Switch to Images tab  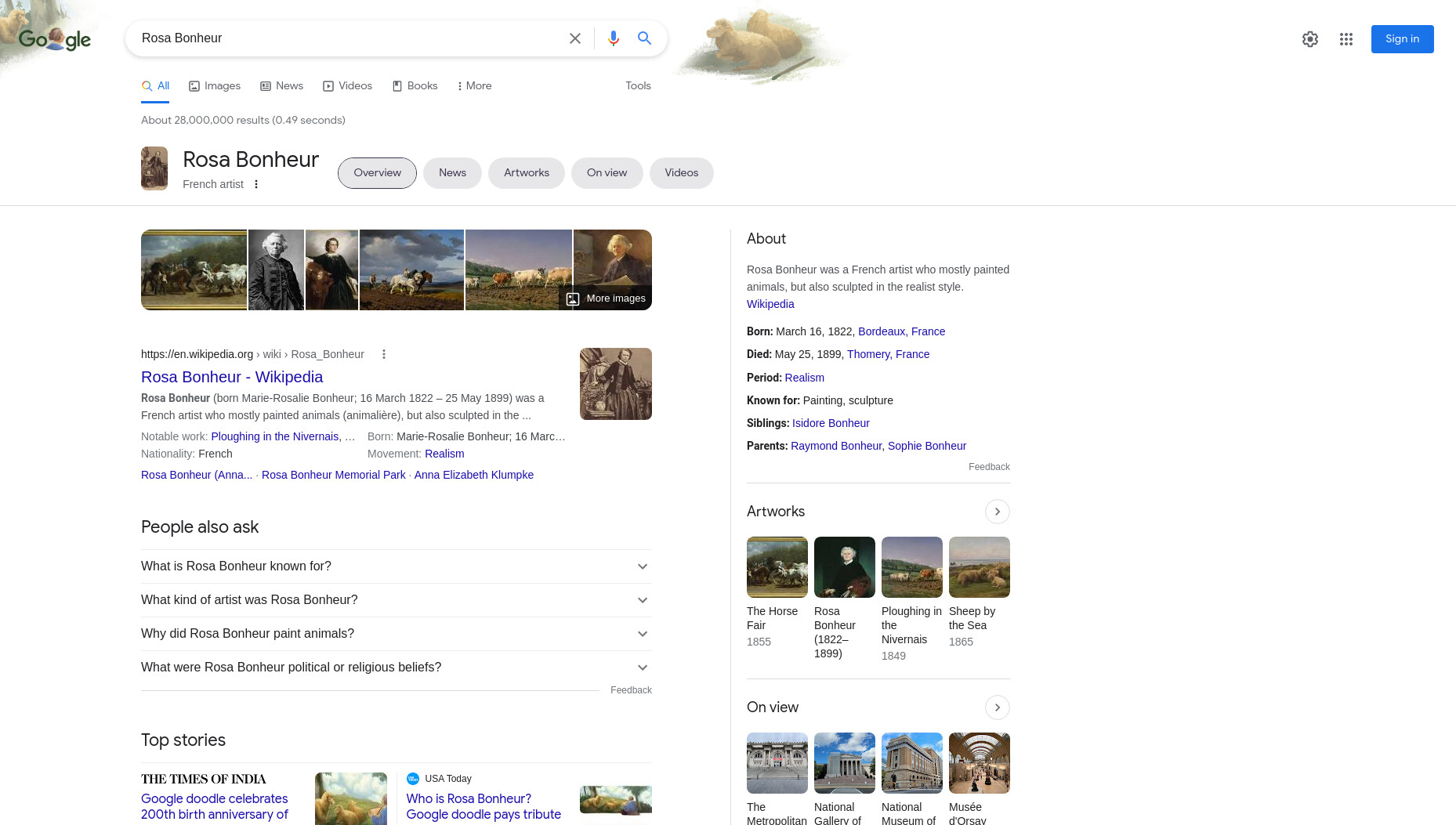pos(215,86)
